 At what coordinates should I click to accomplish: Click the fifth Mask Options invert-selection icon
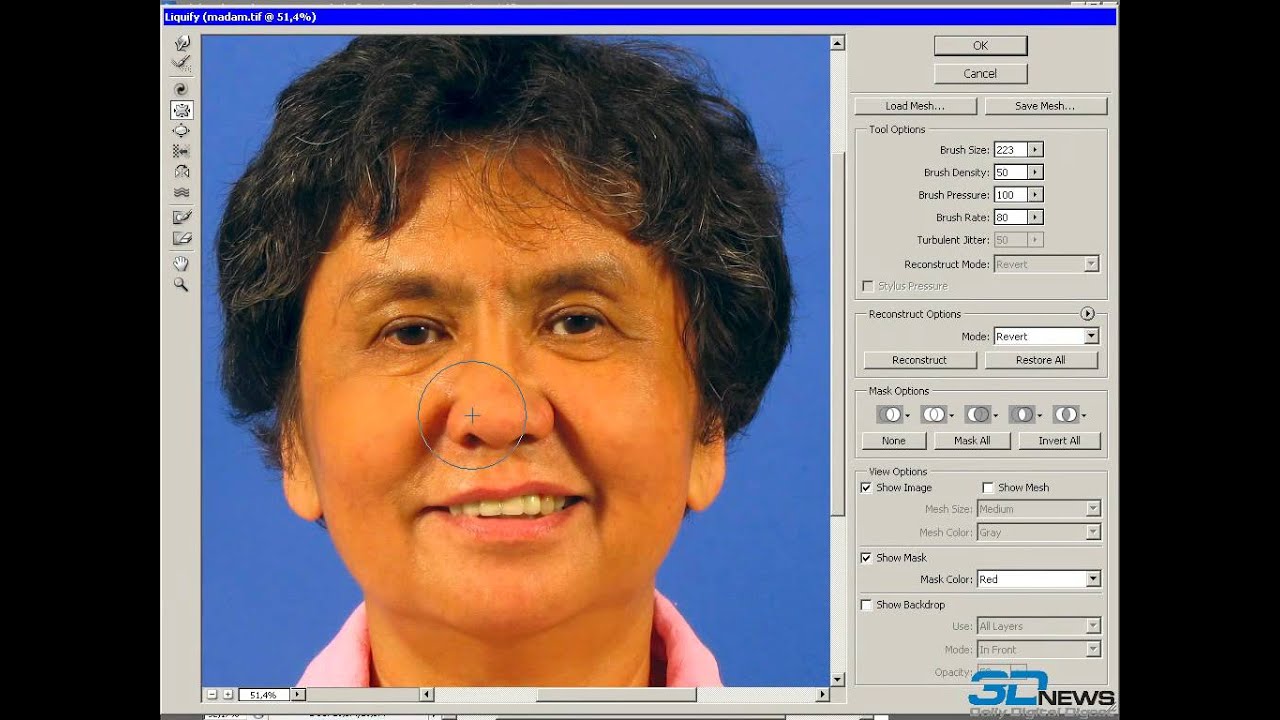click(1066, 414)
